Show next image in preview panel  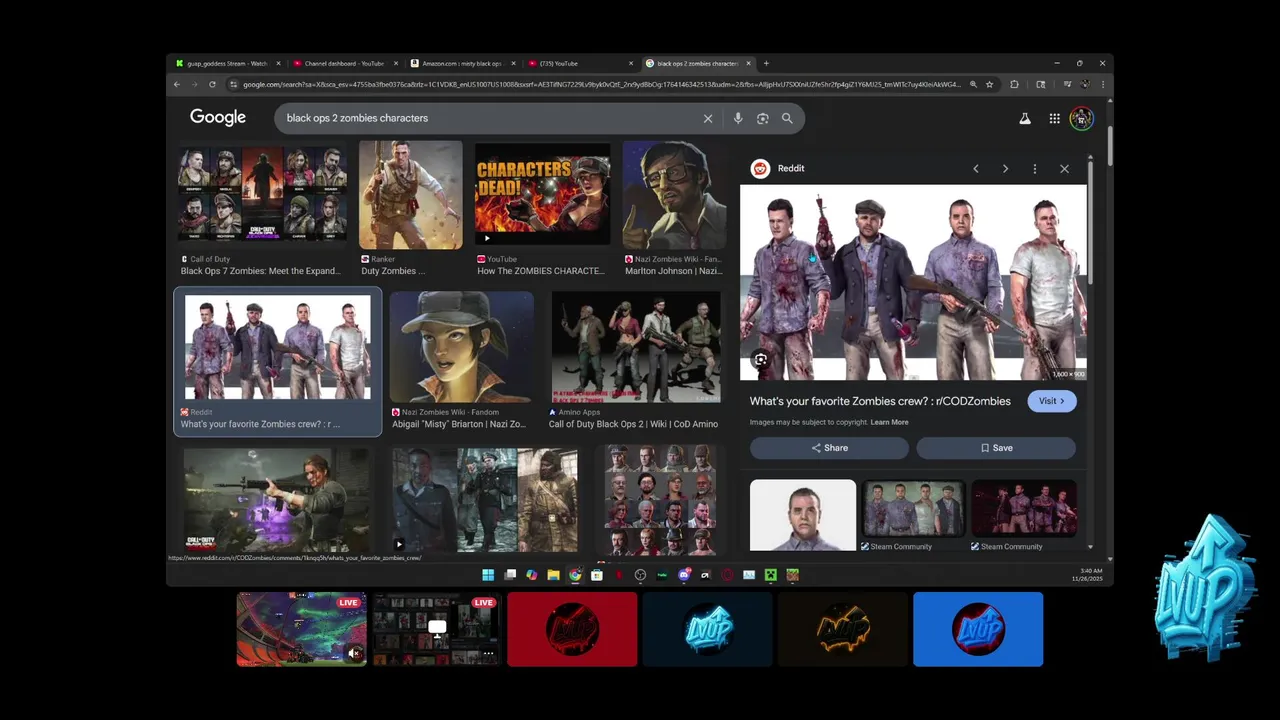(x=1005, y=168)
